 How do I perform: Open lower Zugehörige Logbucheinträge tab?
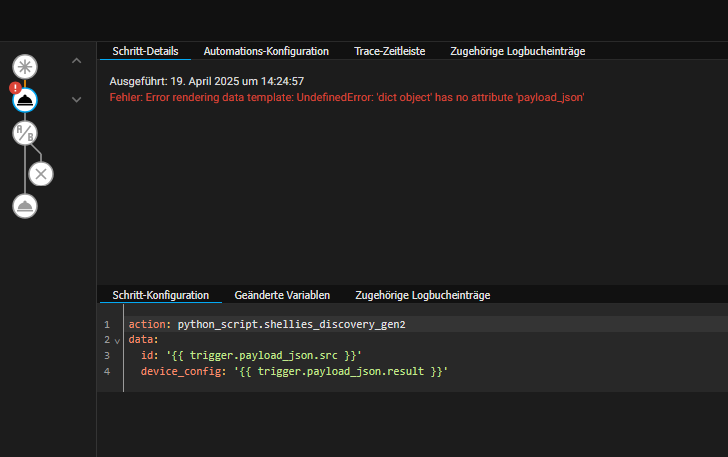[422, 296]
